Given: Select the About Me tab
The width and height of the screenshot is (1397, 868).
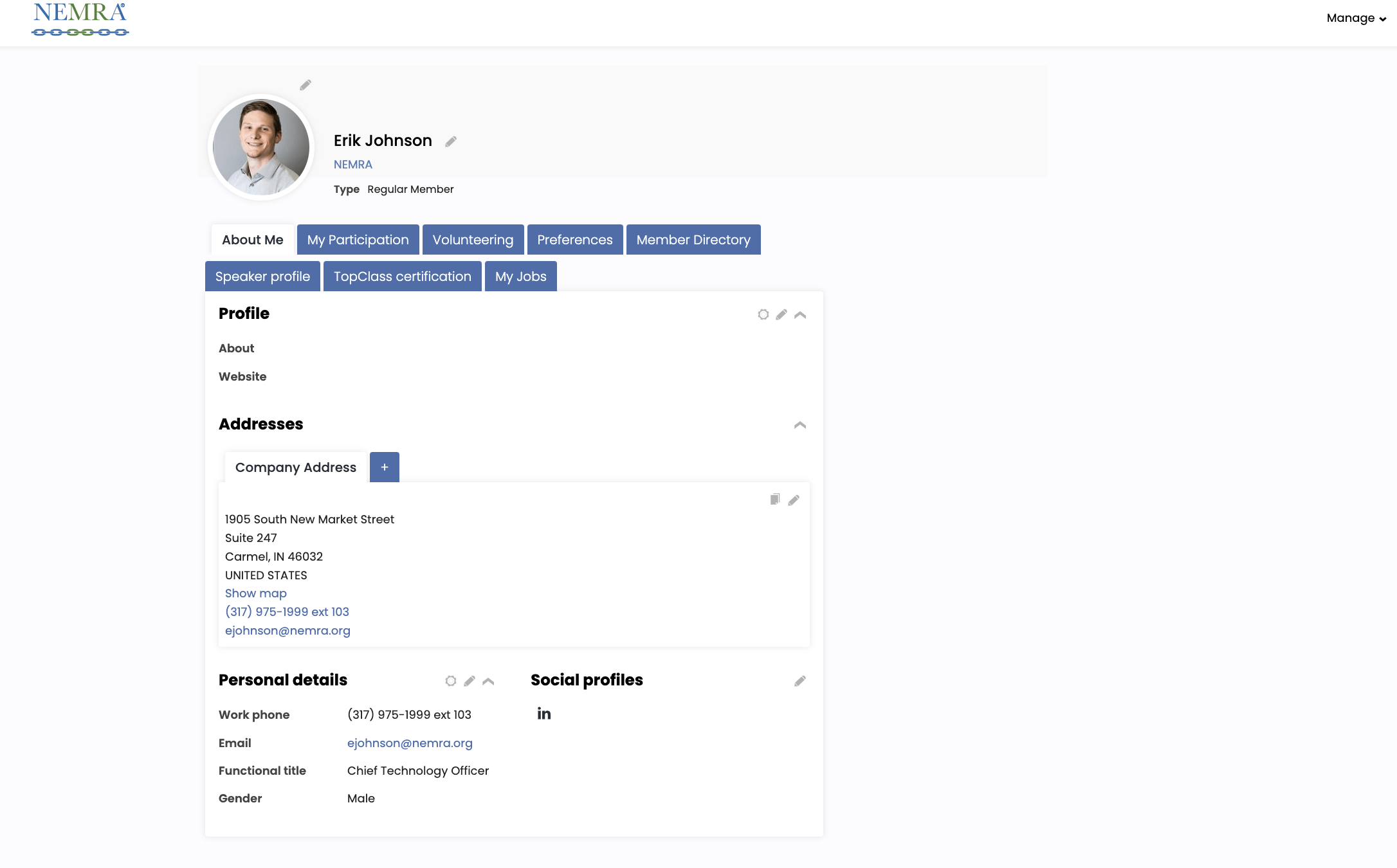Looking at the screenshot, I should tap(253, 240).
